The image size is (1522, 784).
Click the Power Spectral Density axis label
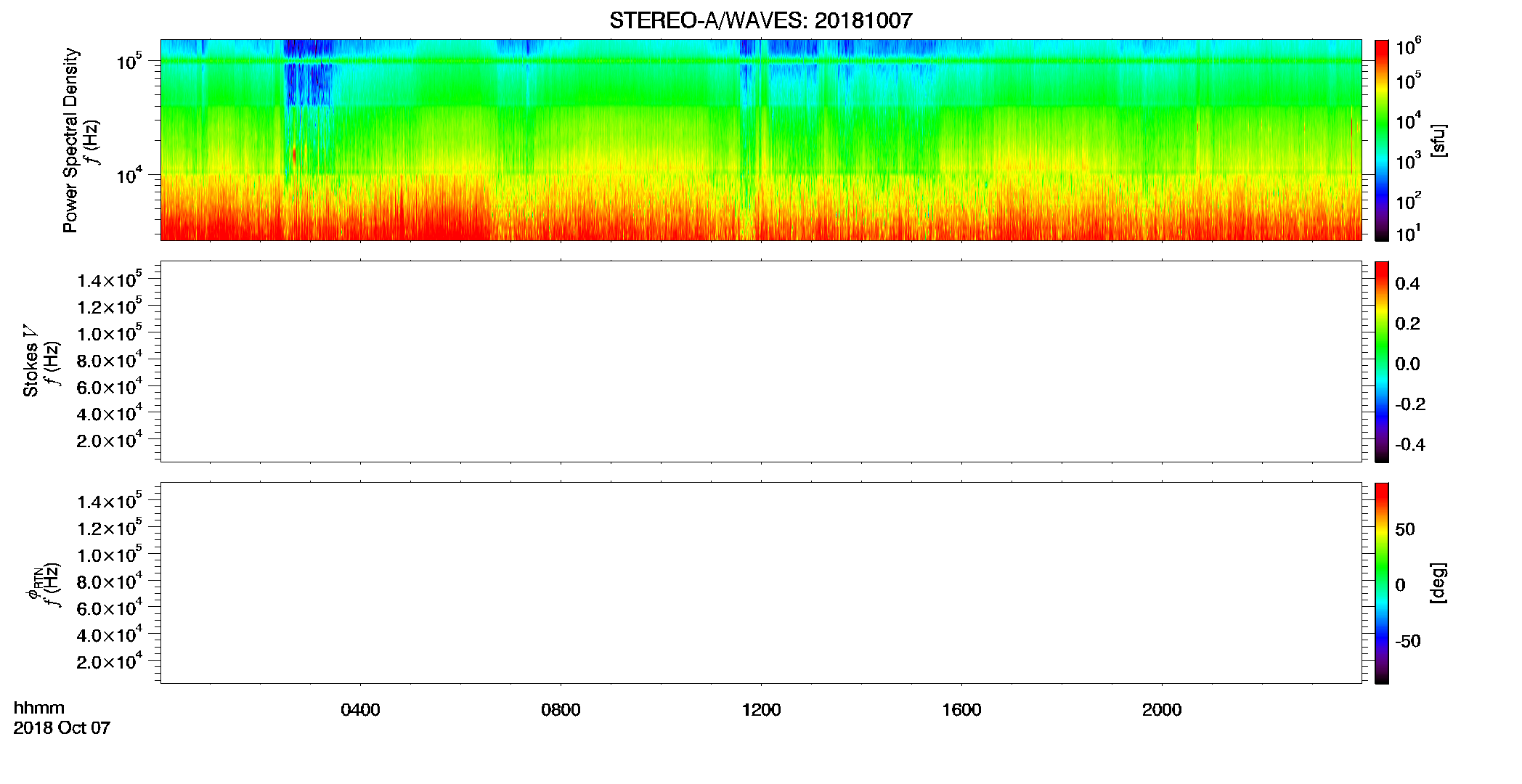(x=70, y=140)
